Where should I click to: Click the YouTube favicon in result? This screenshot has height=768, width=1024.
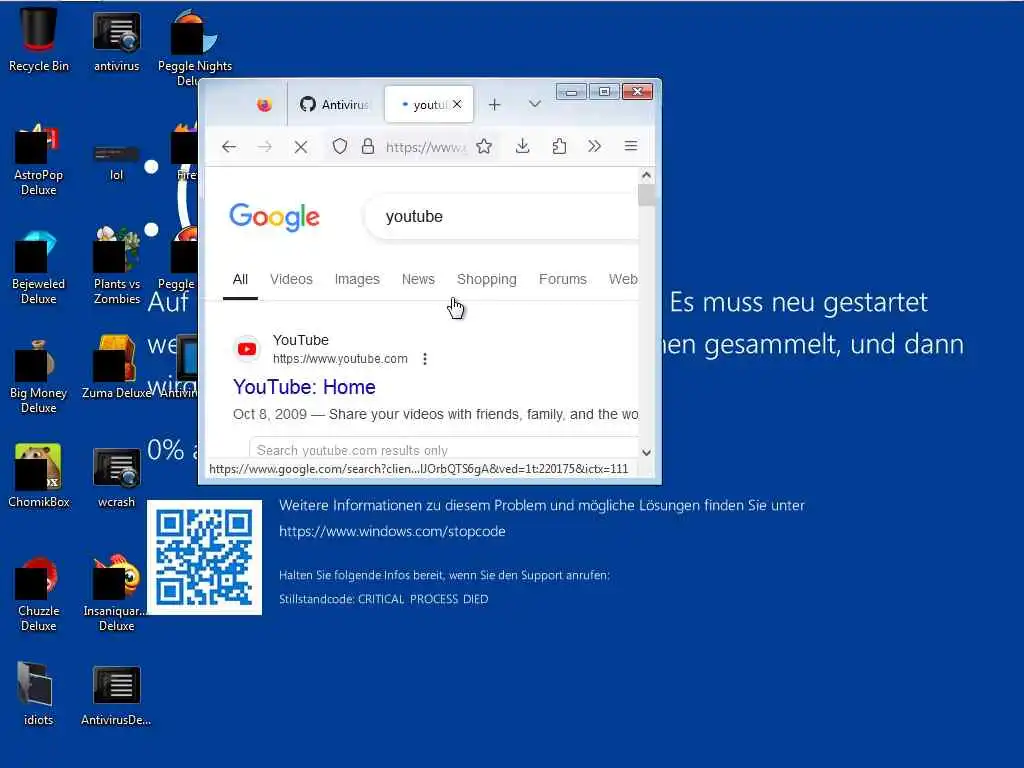[247, 349]
